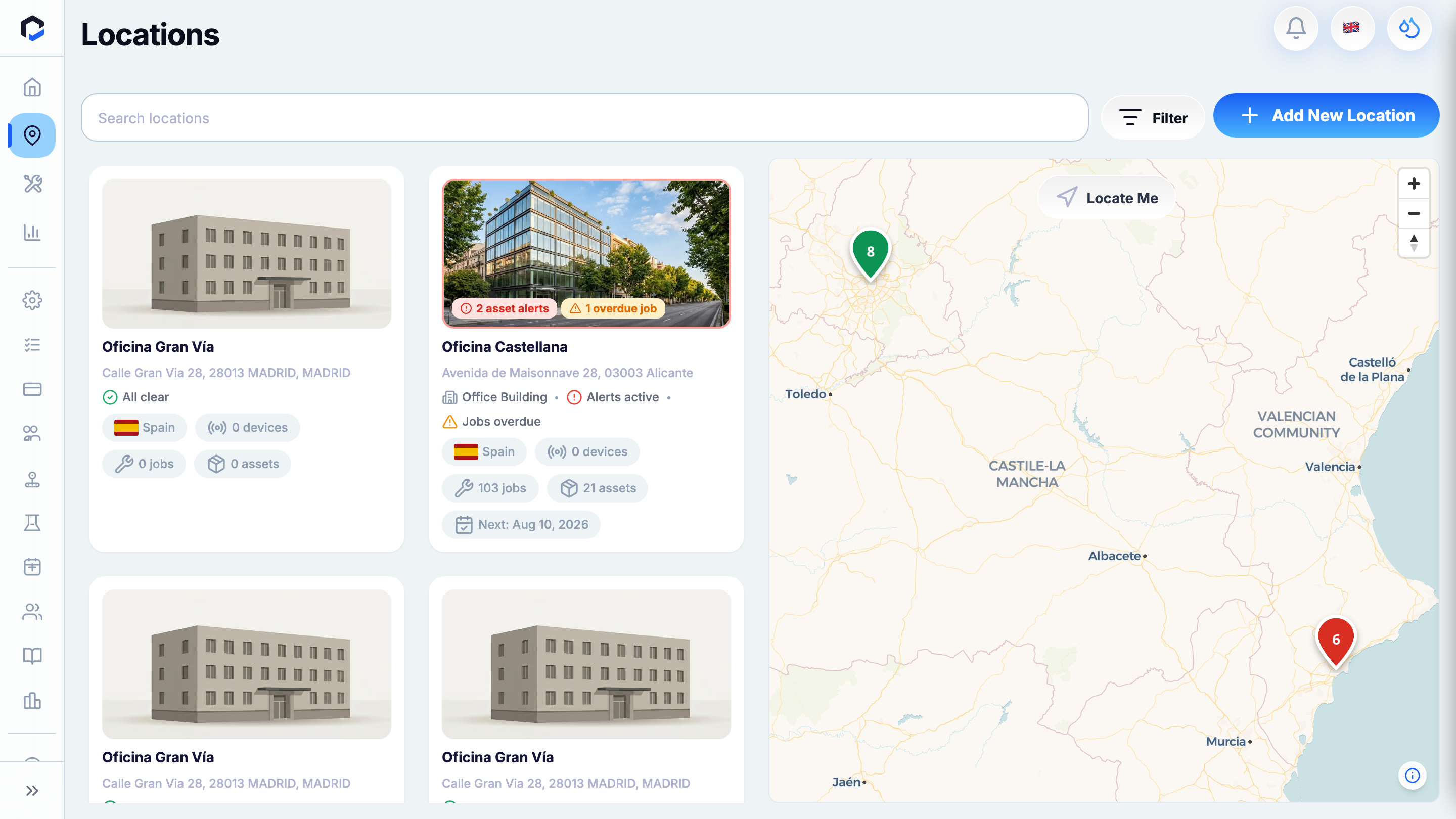This screenshot has height=819, width=1456.
Task: Open notifications bell
Action: coord(1296,28)
